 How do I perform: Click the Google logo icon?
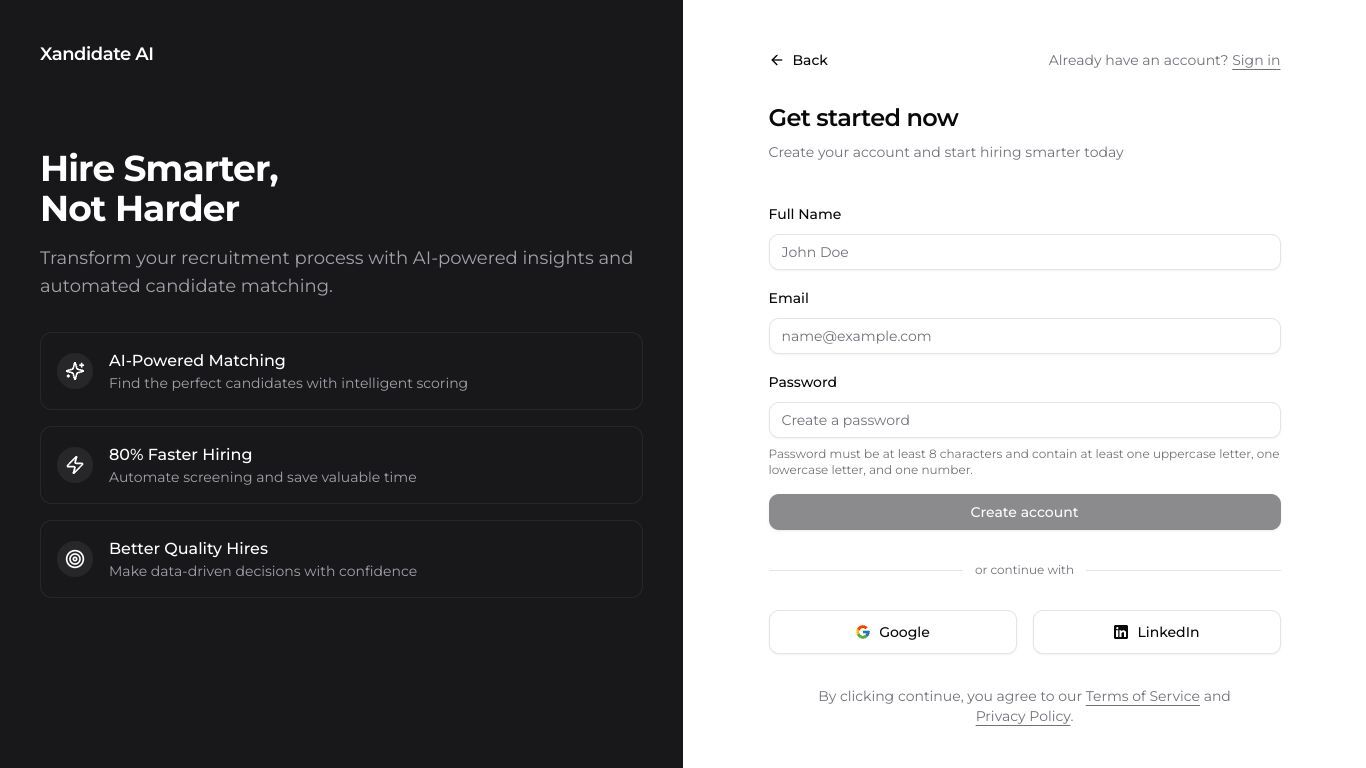tap(863, 632)
